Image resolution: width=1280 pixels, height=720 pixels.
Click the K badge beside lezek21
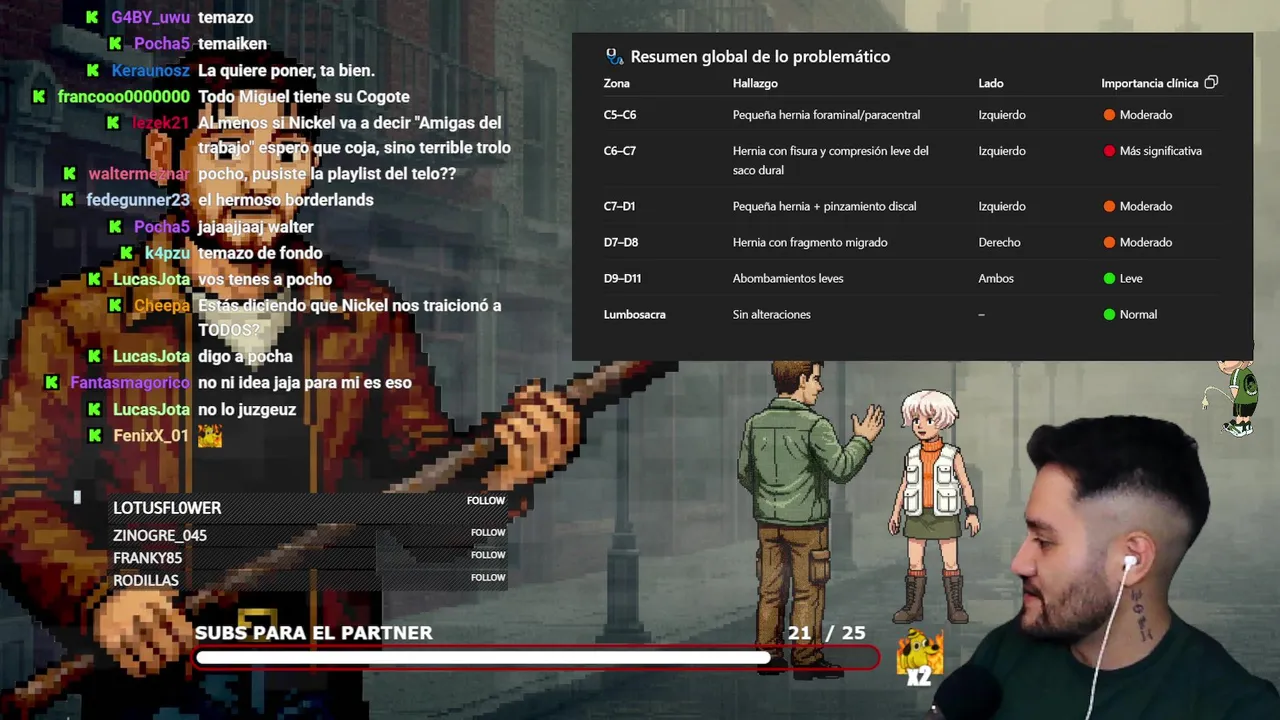(x=114, y=122)
